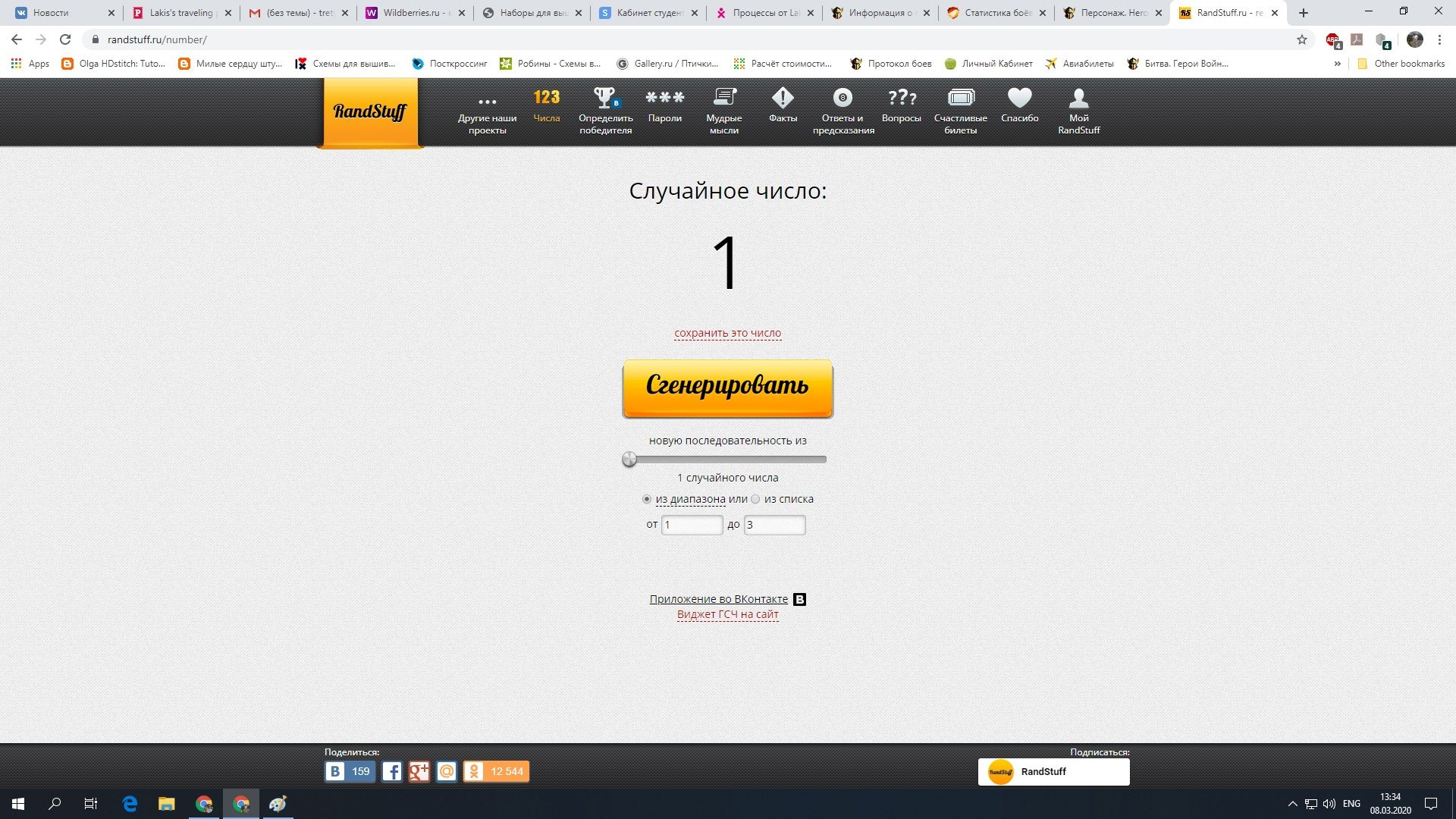This screenshot has width=1456, height=819.
Task: Open the Мудрые мысли menu item
Action: tap(723, 110)
